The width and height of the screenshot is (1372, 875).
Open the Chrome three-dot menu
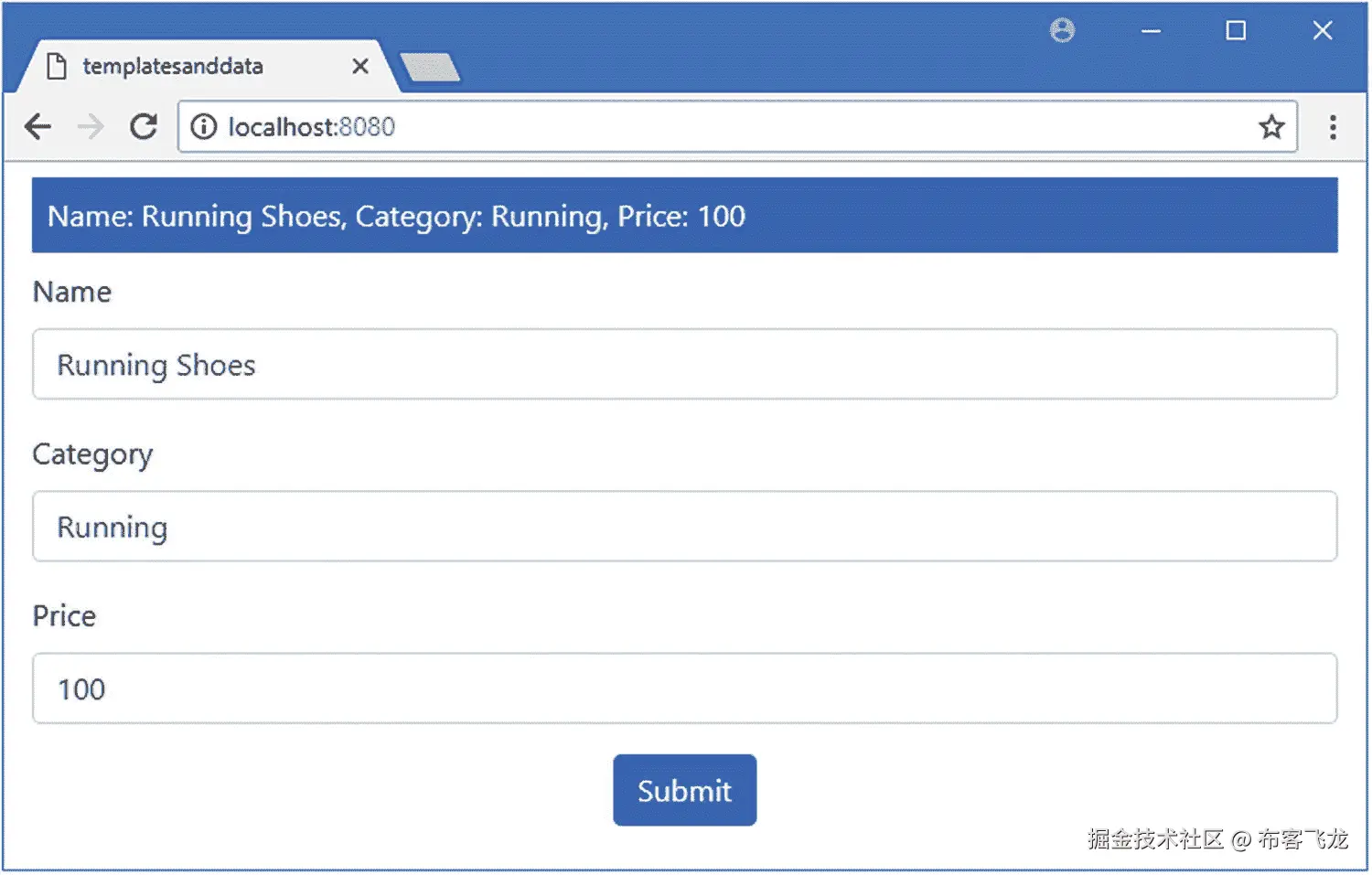pos(1332,126)
